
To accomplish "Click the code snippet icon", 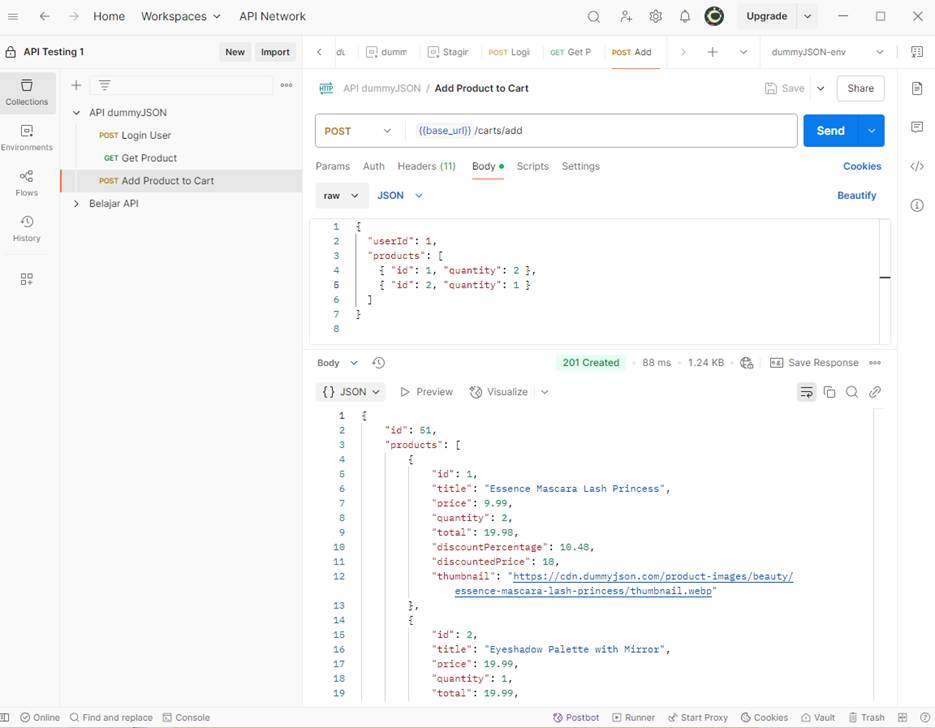I will 916,166.
